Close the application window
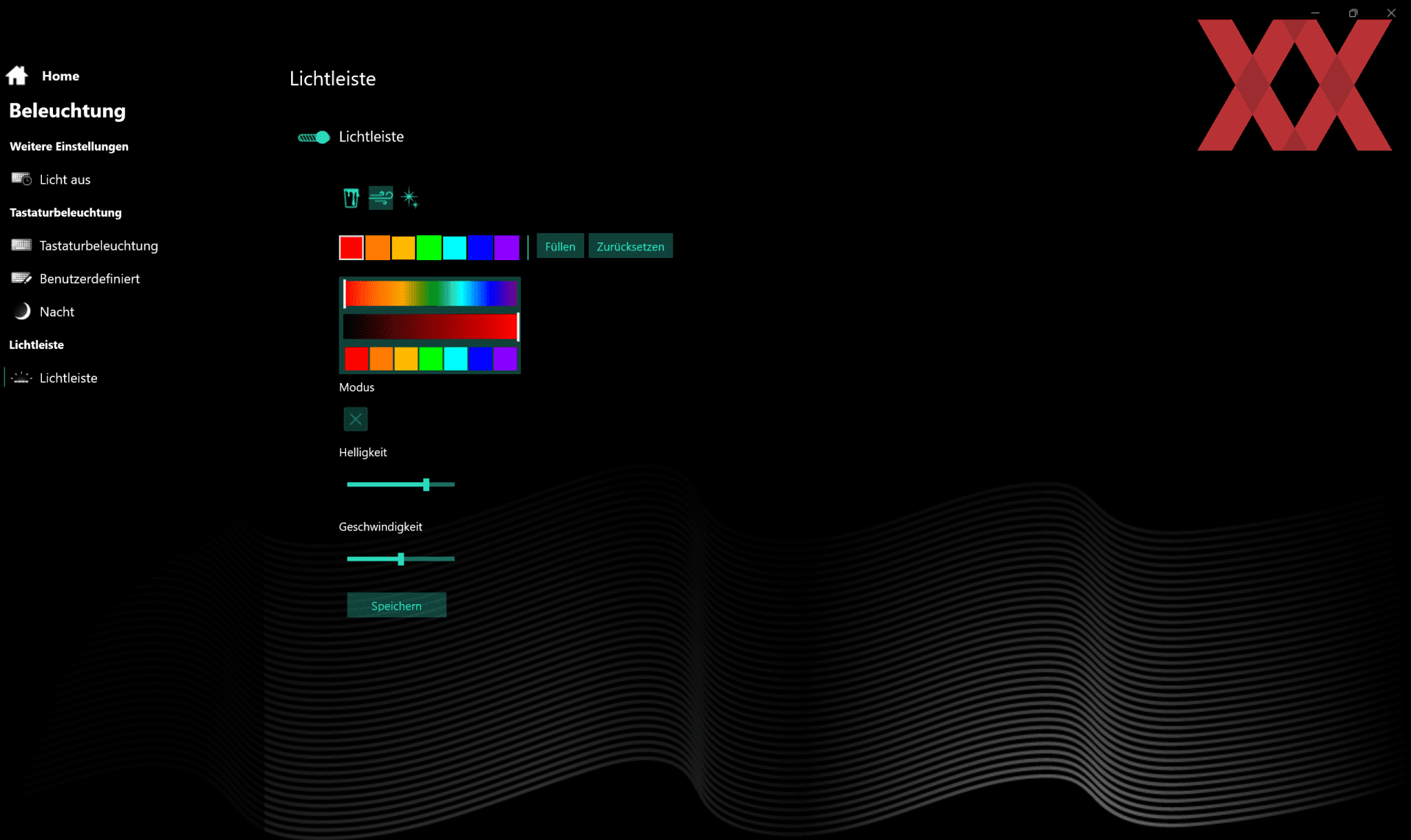 (x=1391, y=12)
